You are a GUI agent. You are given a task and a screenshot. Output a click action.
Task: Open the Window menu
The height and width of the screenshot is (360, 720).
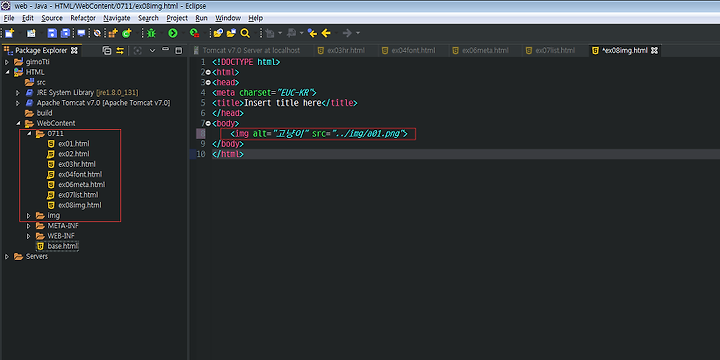[228, 18]
